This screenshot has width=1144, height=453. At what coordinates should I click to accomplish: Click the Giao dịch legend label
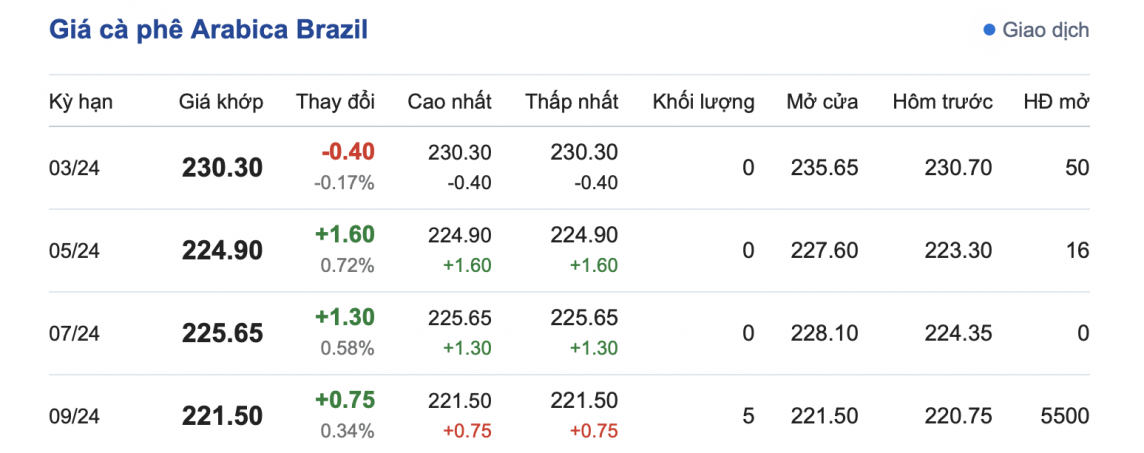point(1046,31)
